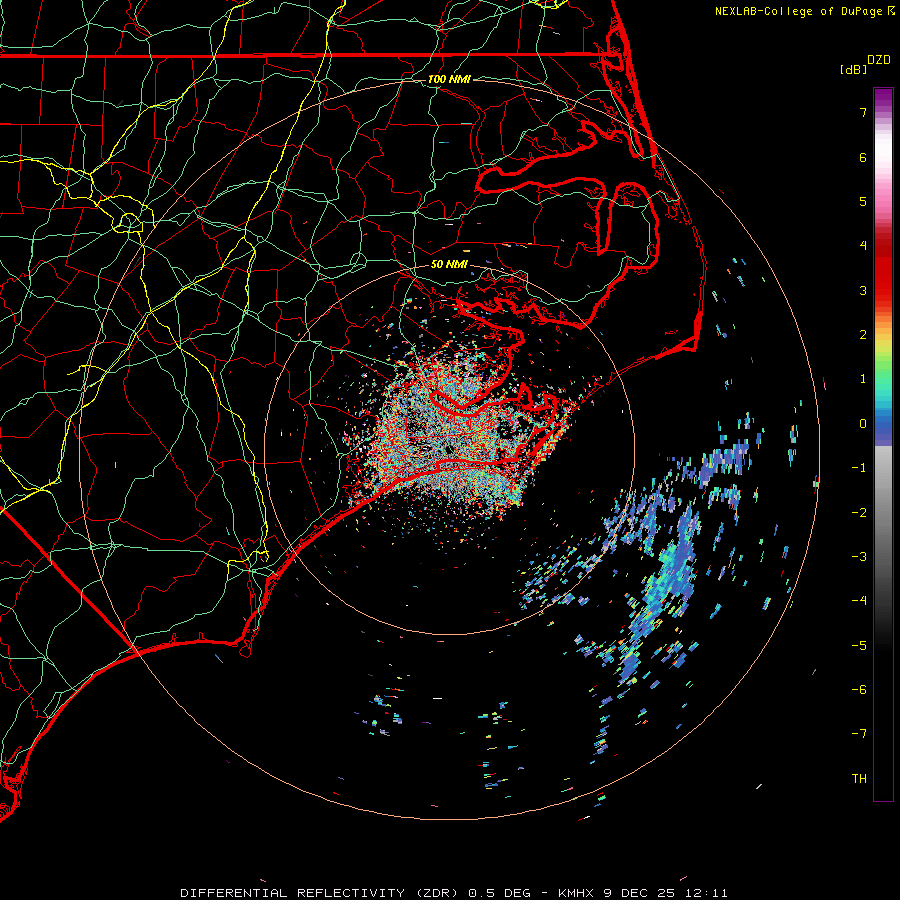
Task: Click the TH threshold label
Action: 859,779
